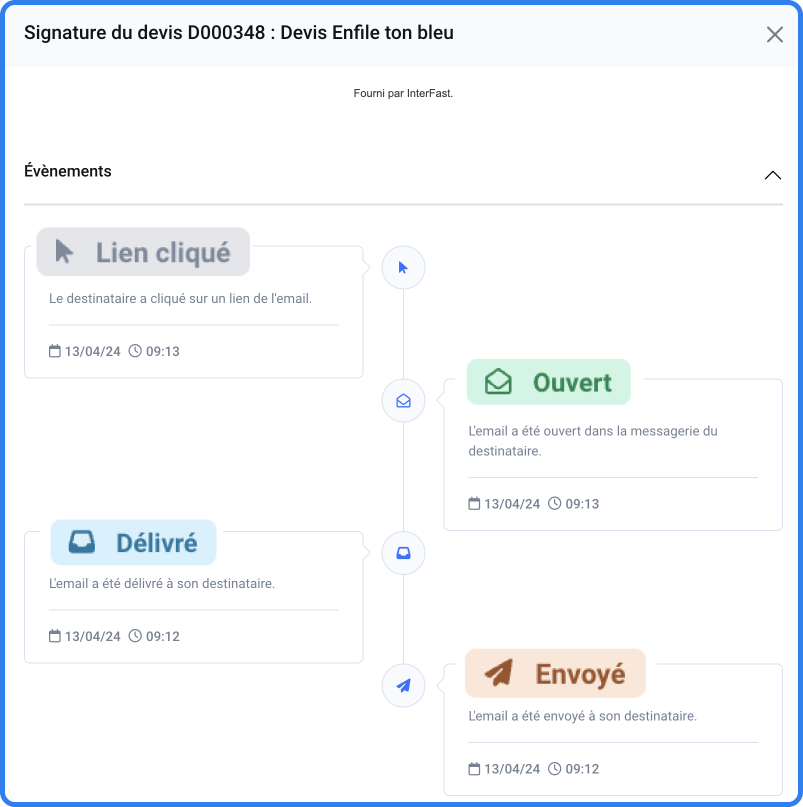Collapse the Évènements section chevron
The width and height of the screenshot is (803, 807).
[773, 176]
